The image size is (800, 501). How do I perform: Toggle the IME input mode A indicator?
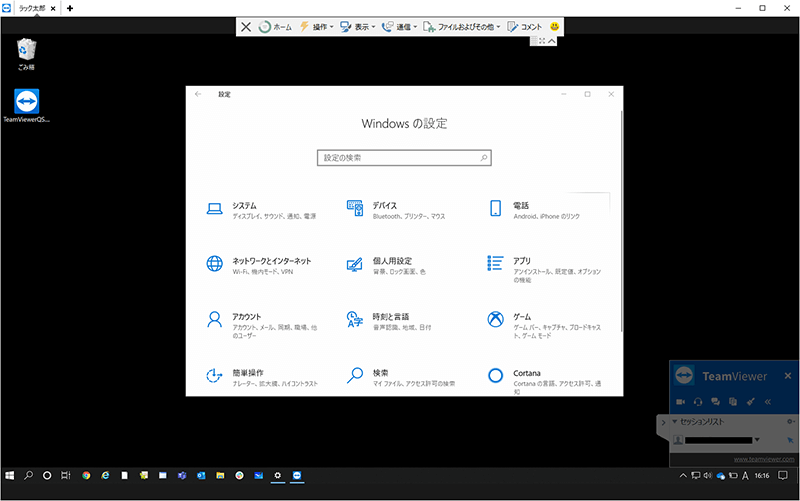[745, 475]
